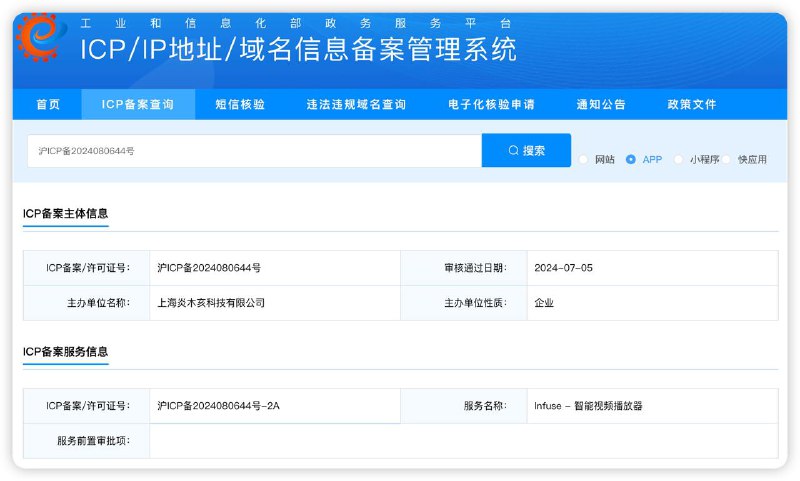Click the MIIT gear logo icon
This screenshot has height=481, width=800.
coord(40,37)
